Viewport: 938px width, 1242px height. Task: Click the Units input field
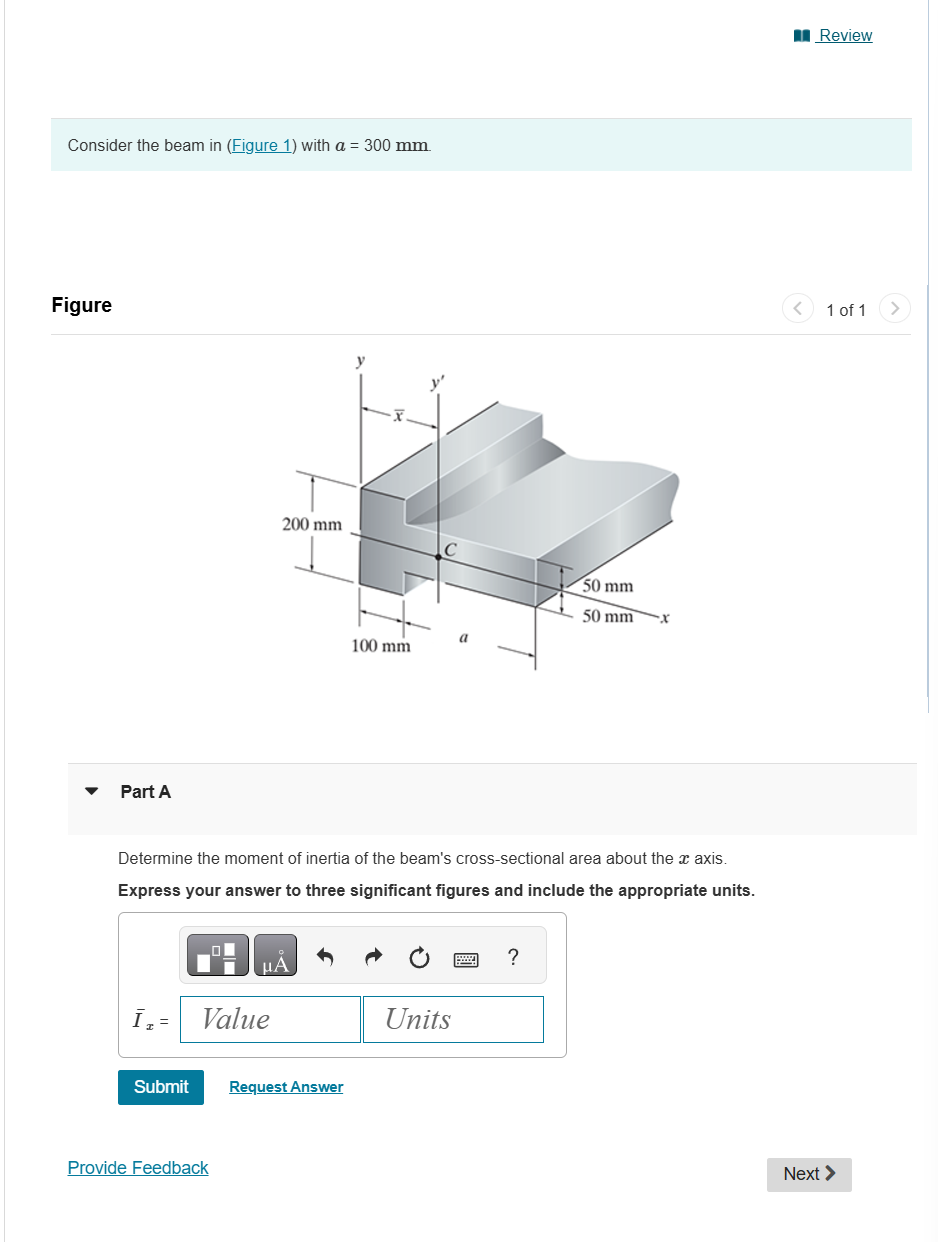click(452, 1019)
